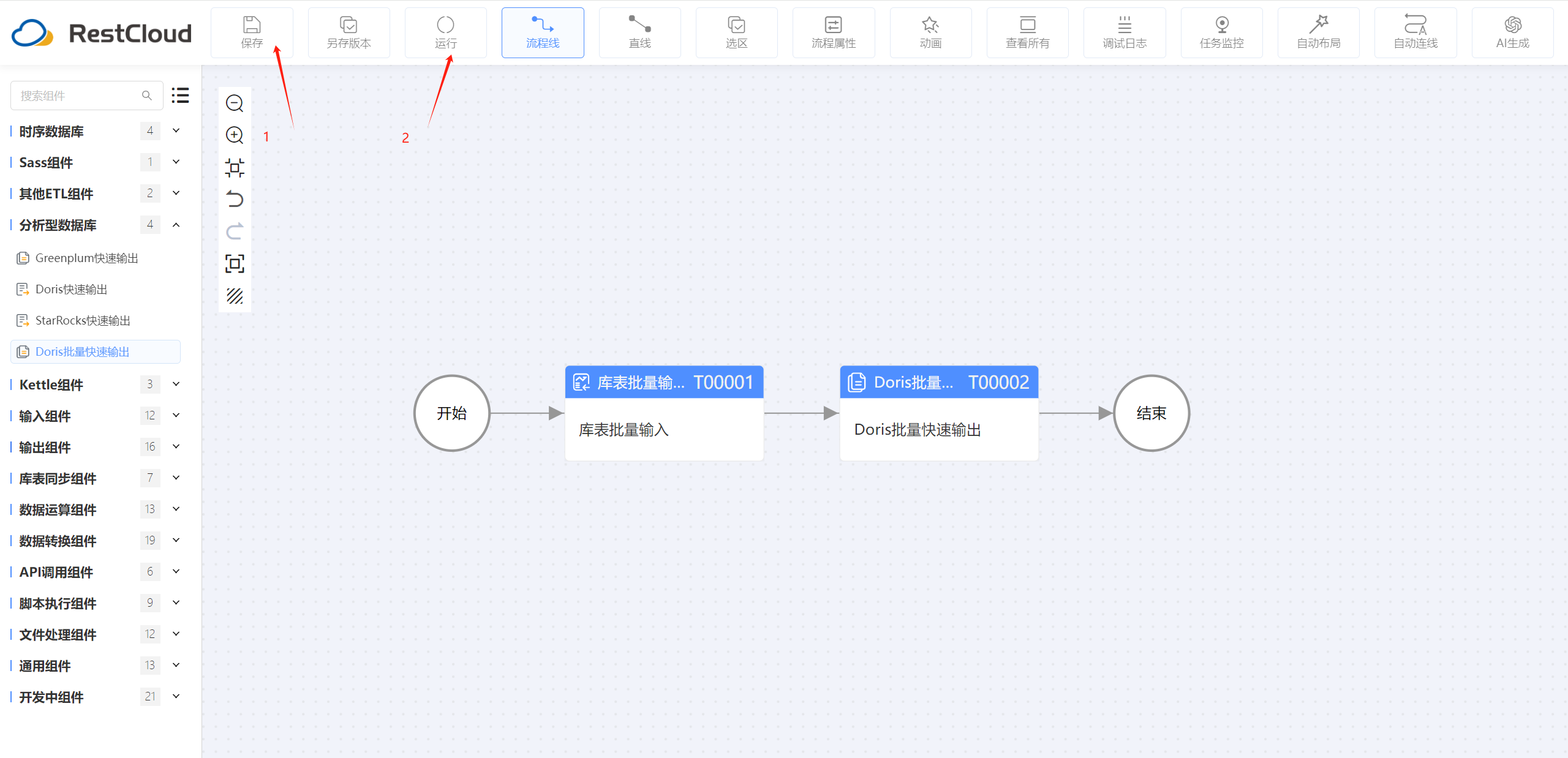Collapse the 分析型数据库 category
Screen dimensions: 1568x758
click(x=176, y=225)
